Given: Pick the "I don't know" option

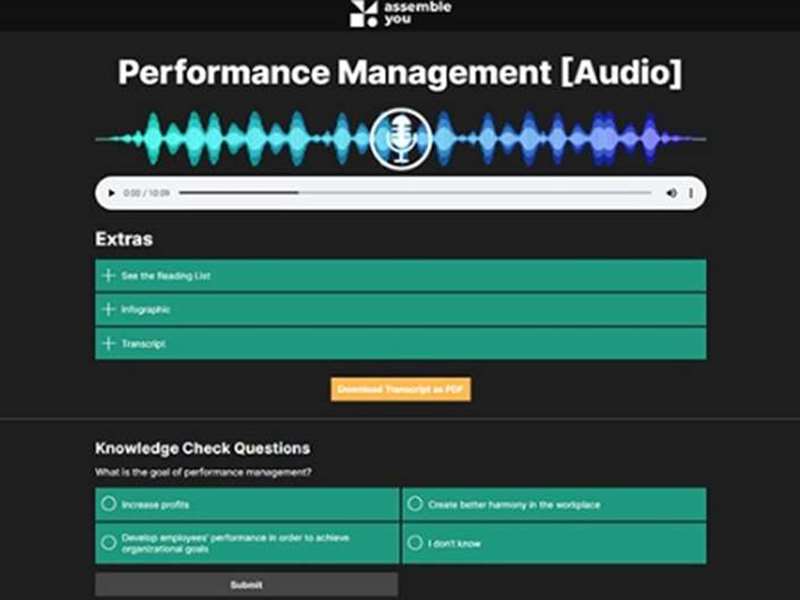Looking at the screenshot, I should 415,543.
